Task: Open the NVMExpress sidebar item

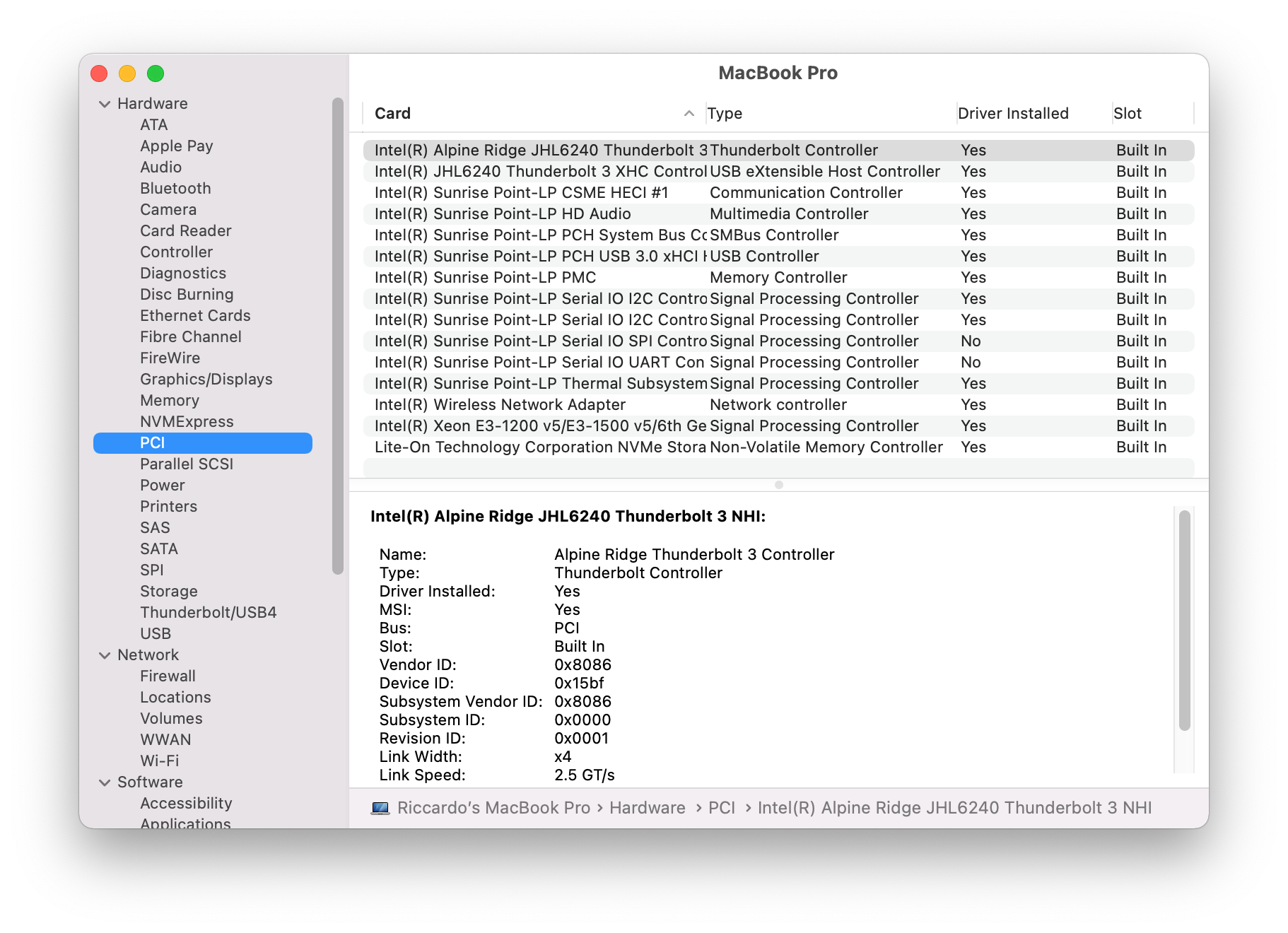Action: coord(187,422)
